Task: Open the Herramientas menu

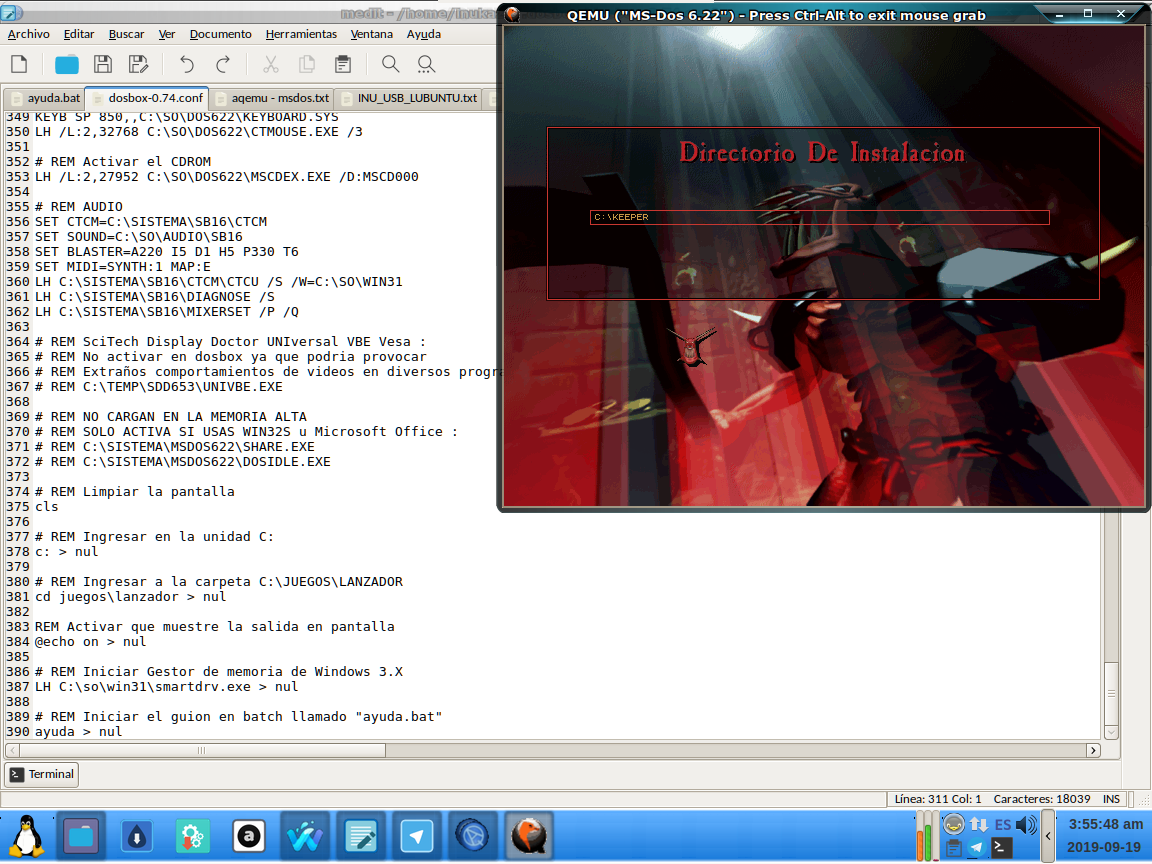Action: pos(301,34)
